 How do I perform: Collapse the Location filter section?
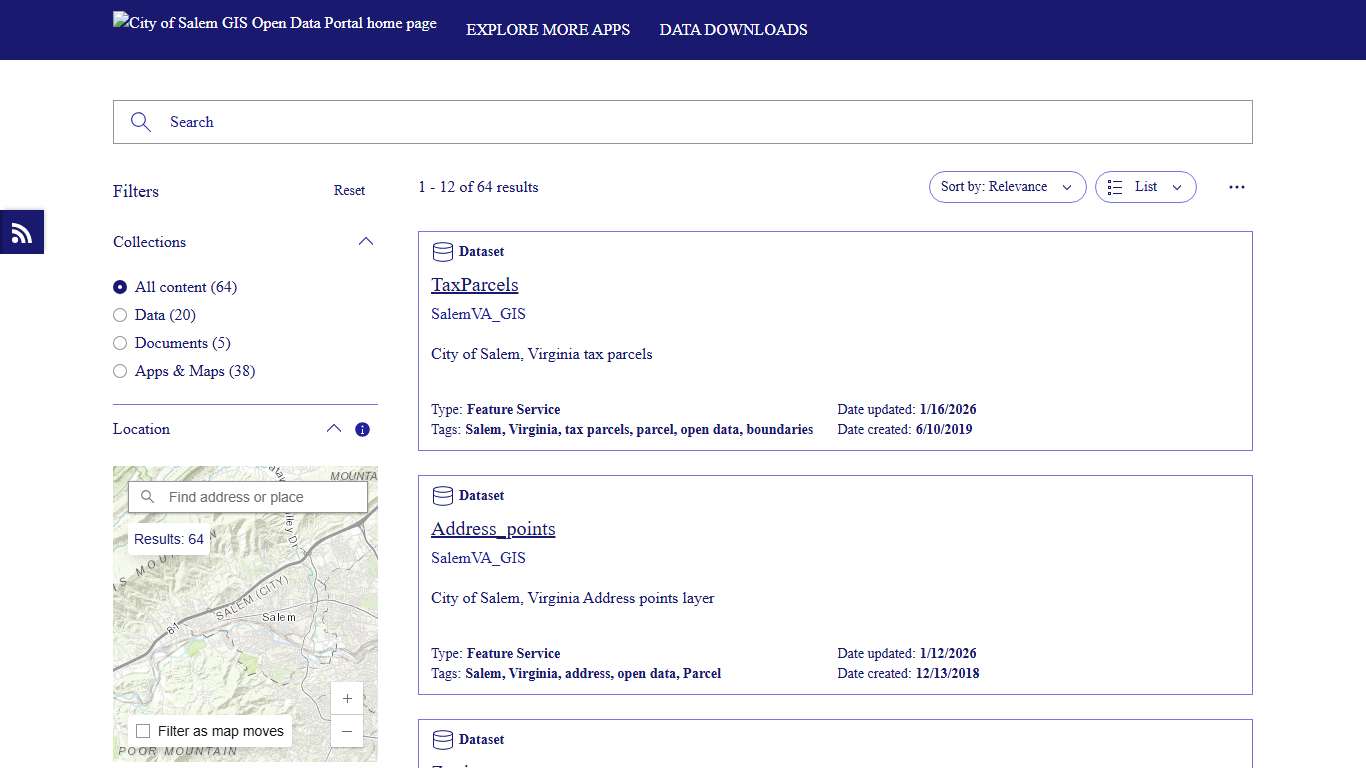[334, 428]
